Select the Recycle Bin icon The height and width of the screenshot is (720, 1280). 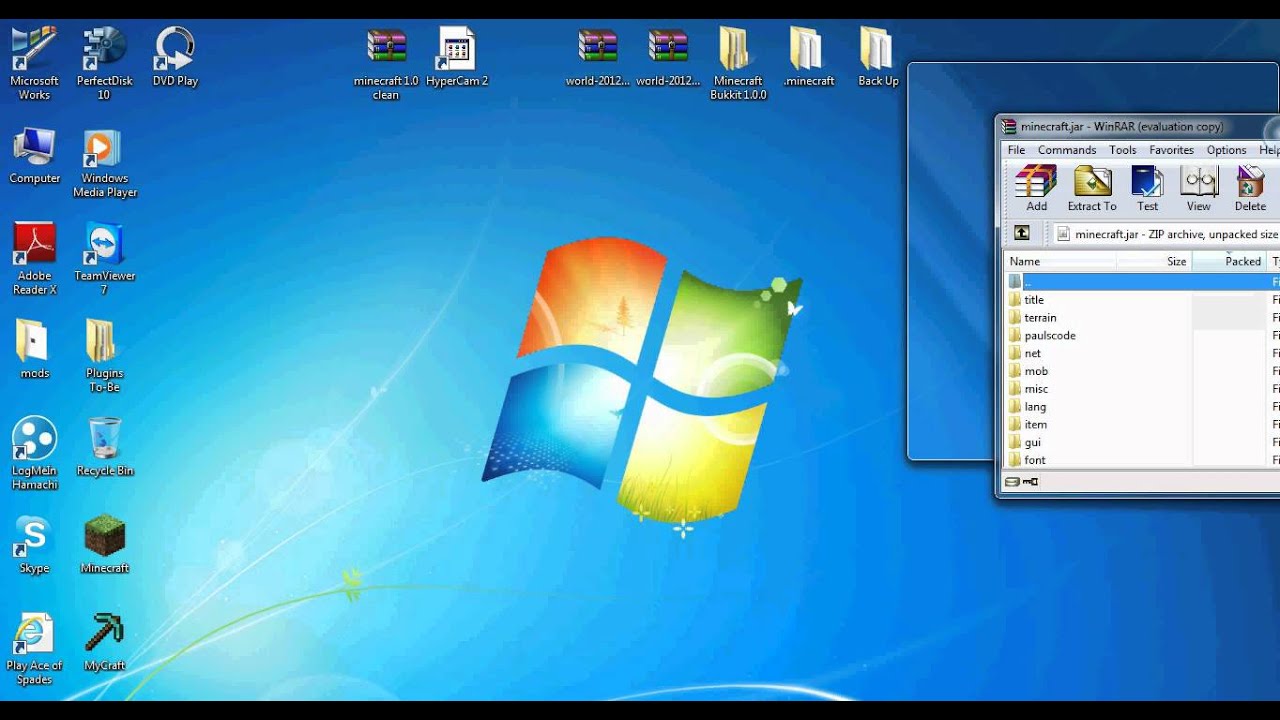coord(104,447)
